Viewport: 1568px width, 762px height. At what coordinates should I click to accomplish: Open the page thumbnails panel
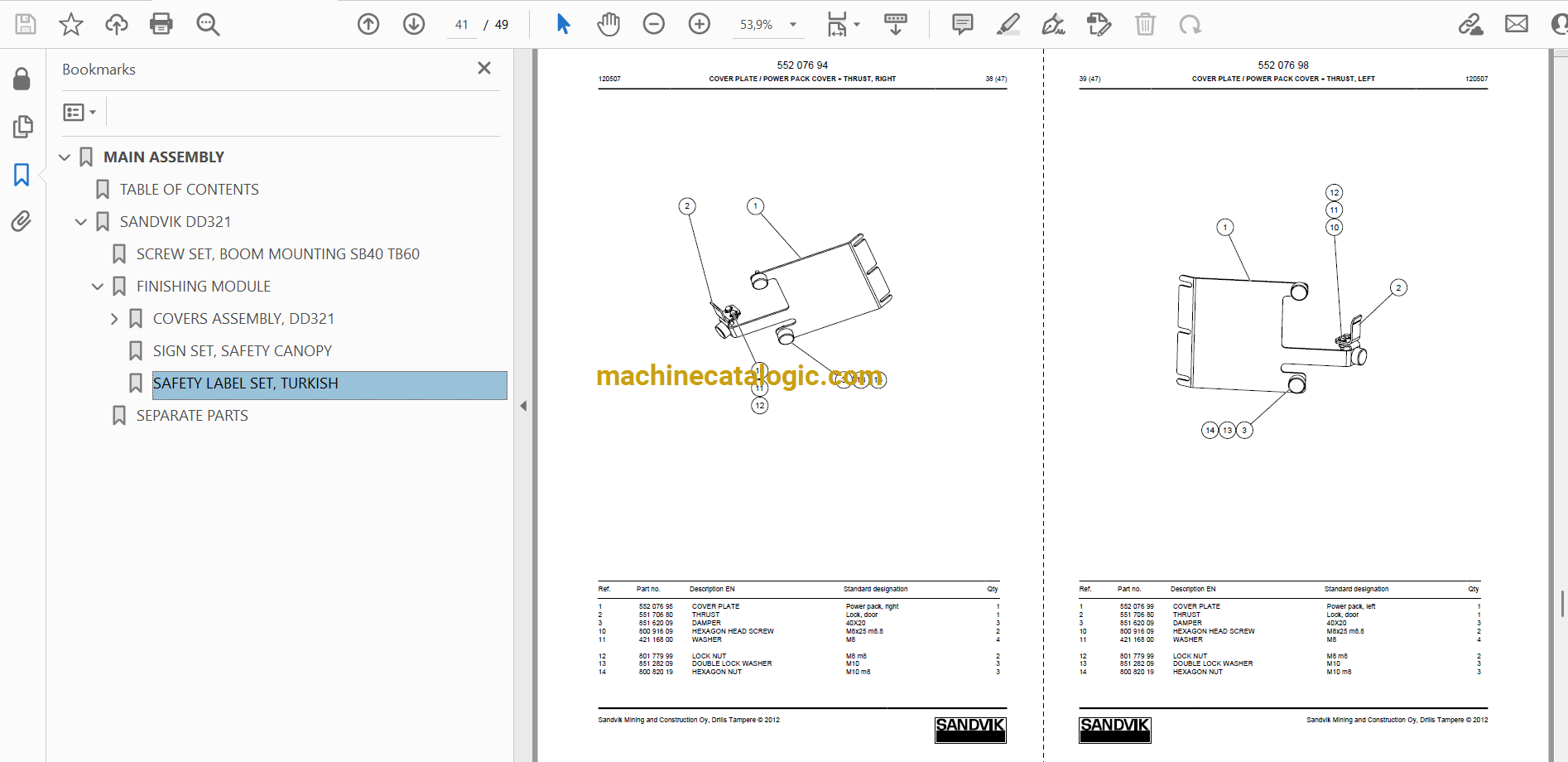[22, 127]
